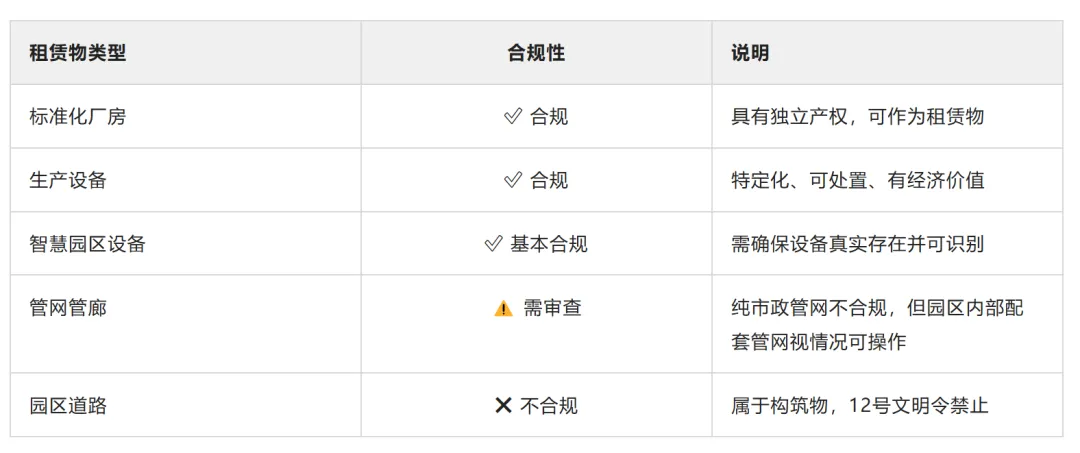Click the text 需确保设备真实存在并可识别
1080x453 pixels.
click(x=858, y=244)
